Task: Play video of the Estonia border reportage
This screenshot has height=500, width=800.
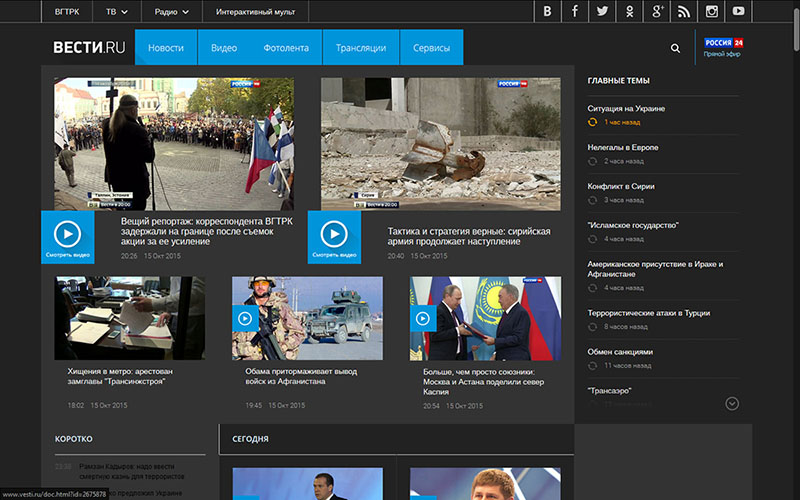Action: [67, 237]
